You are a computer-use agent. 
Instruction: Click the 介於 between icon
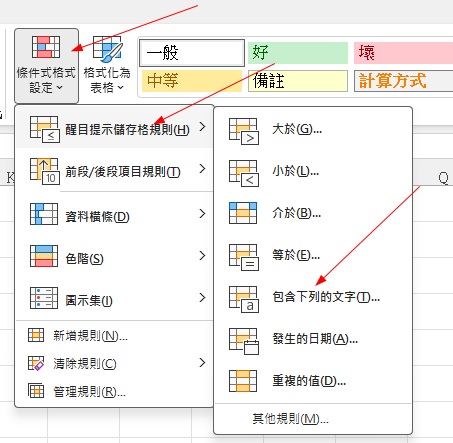point(243,213)
